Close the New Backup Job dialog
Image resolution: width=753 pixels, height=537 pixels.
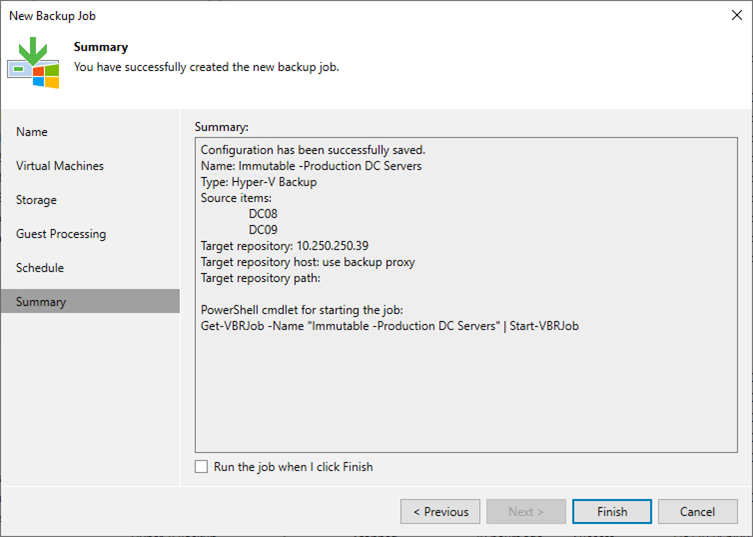coord(737,15)
